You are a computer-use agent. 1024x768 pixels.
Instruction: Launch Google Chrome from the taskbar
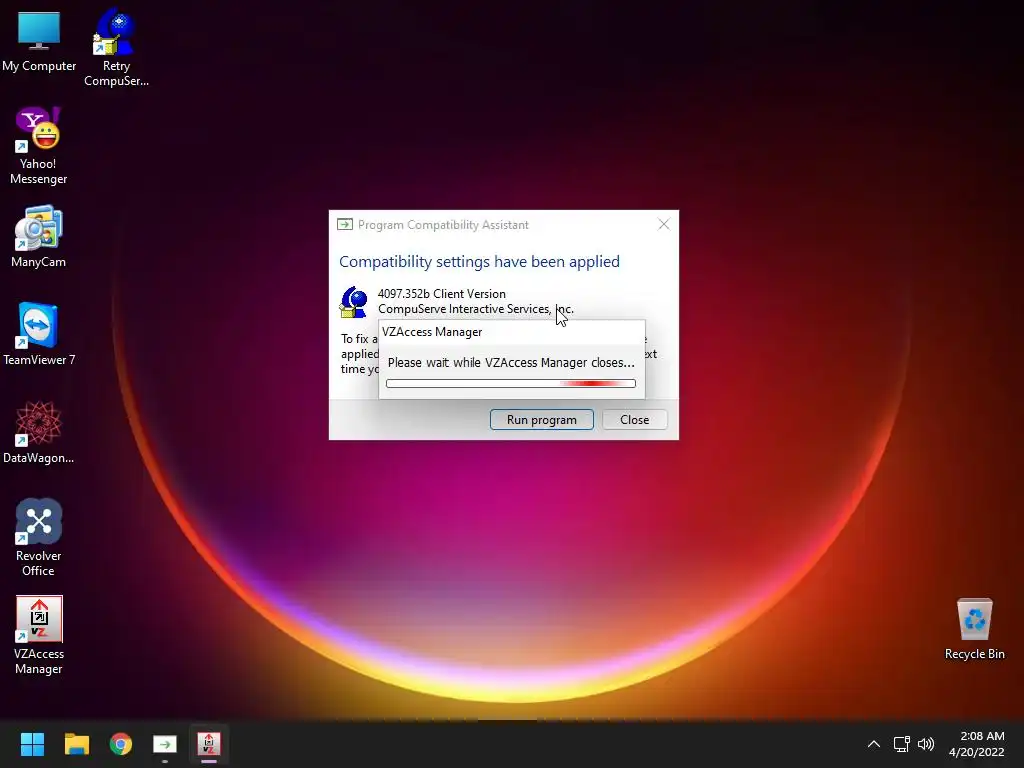(121, 744)
